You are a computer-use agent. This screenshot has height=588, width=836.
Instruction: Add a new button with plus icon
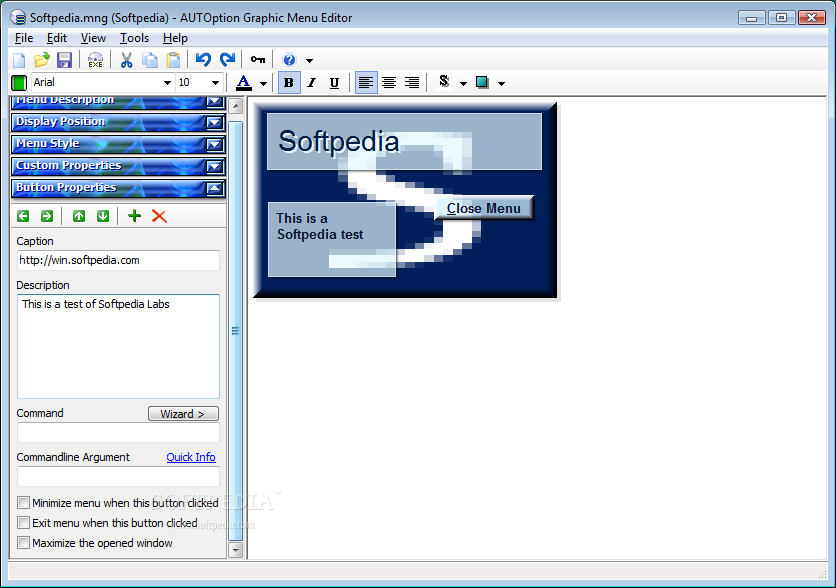click(134, 216)
